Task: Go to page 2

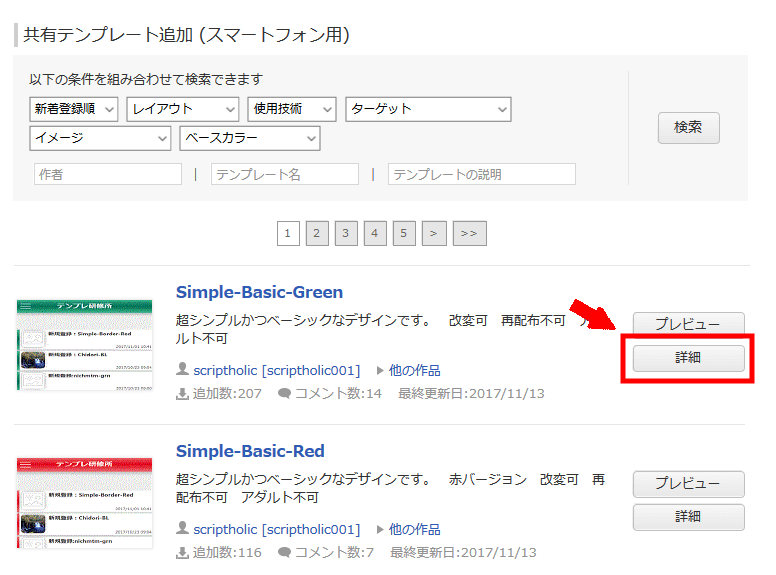Action: click(317, 234)
